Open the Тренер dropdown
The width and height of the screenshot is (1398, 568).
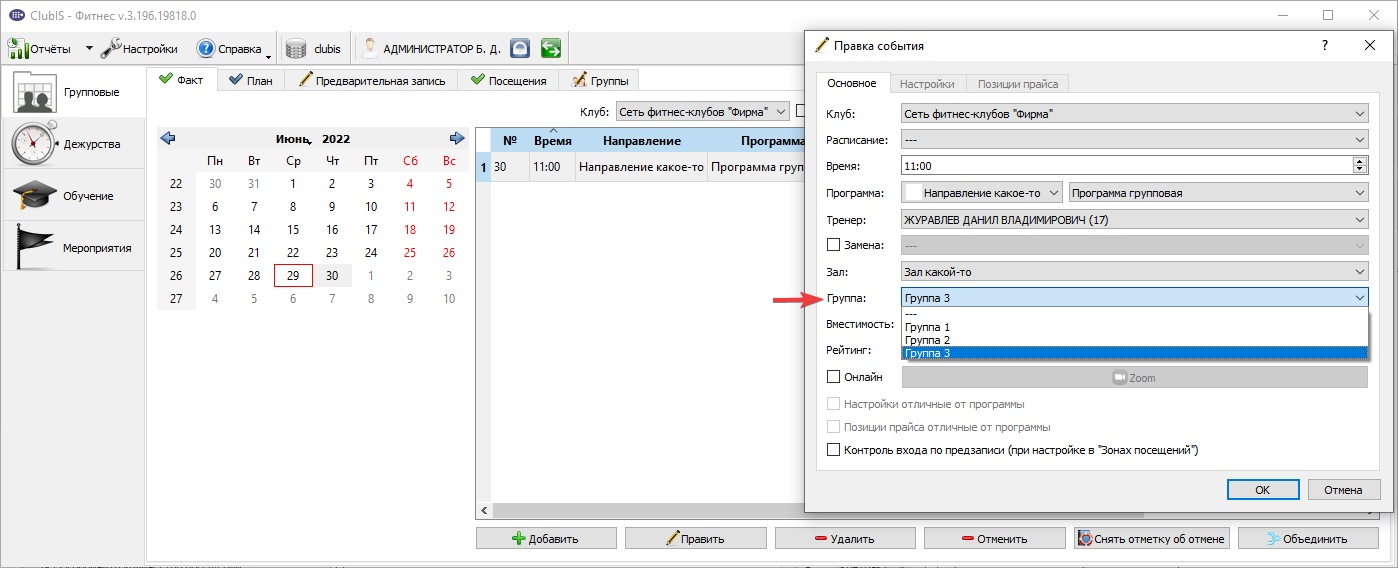coord(1134,219)
